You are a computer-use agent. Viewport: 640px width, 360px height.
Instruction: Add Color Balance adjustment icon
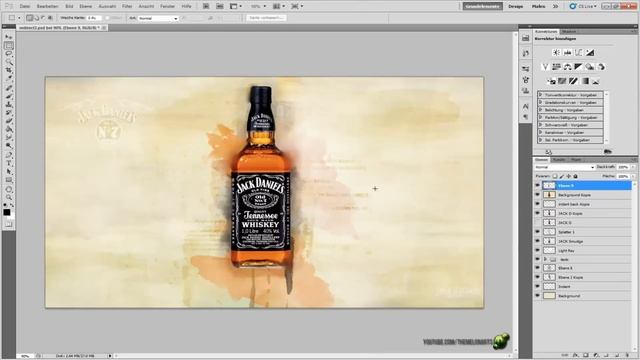[x=567, y=67]
